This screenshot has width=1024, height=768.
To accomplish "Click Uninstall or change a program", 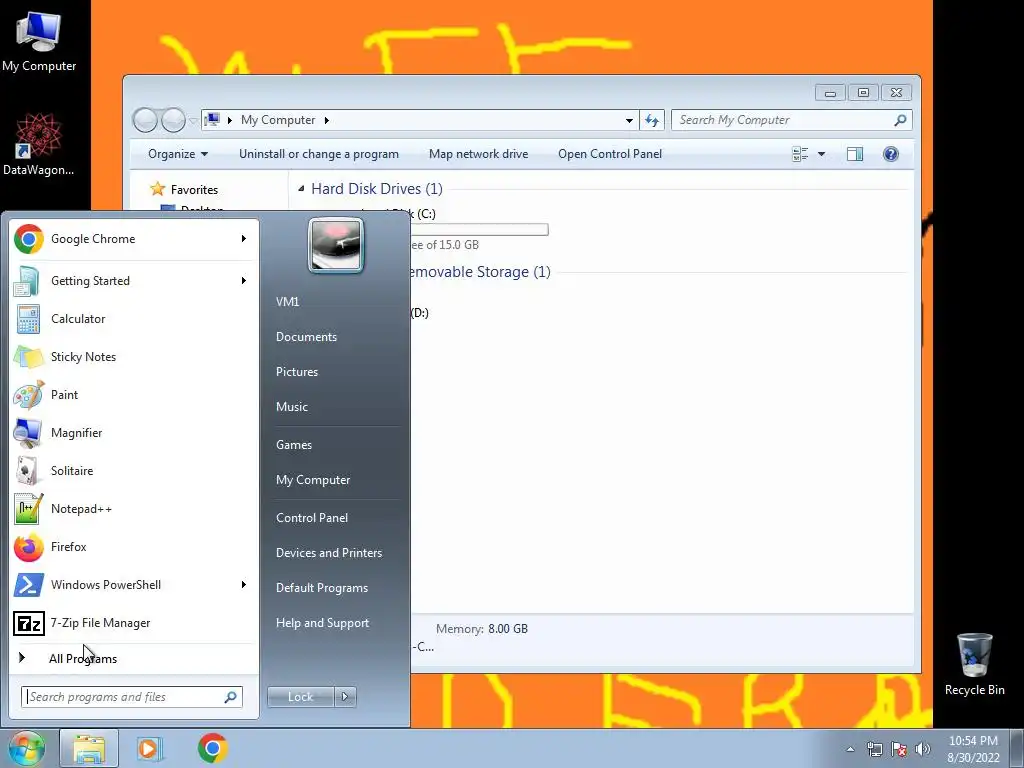I will (x=319, y=154).
